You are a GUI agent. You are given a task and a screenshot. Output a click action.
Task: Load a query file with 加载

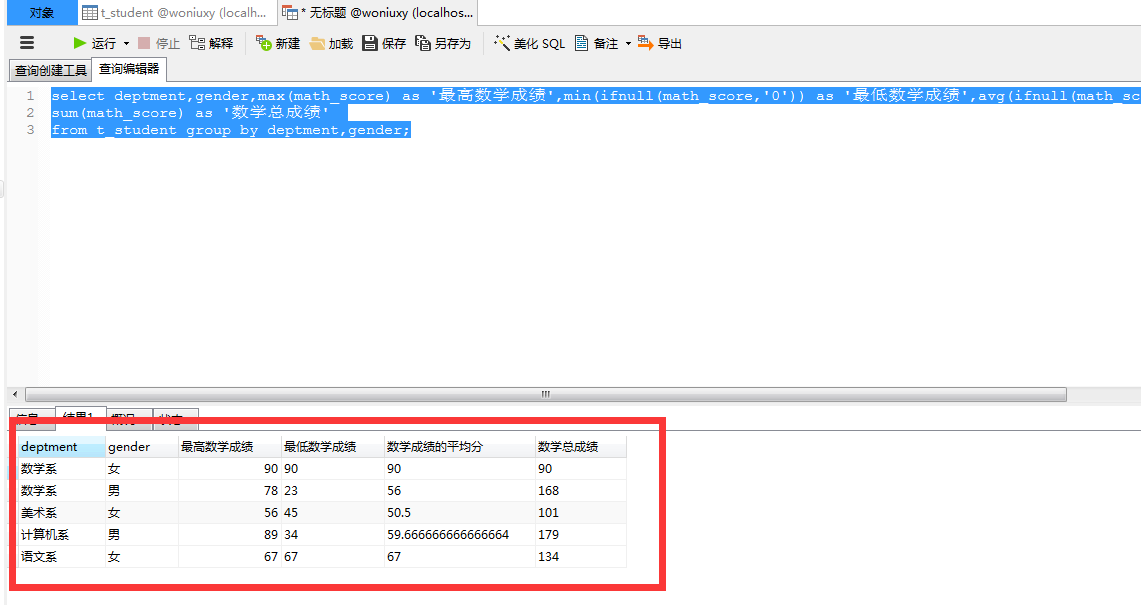tap(331, 44)
